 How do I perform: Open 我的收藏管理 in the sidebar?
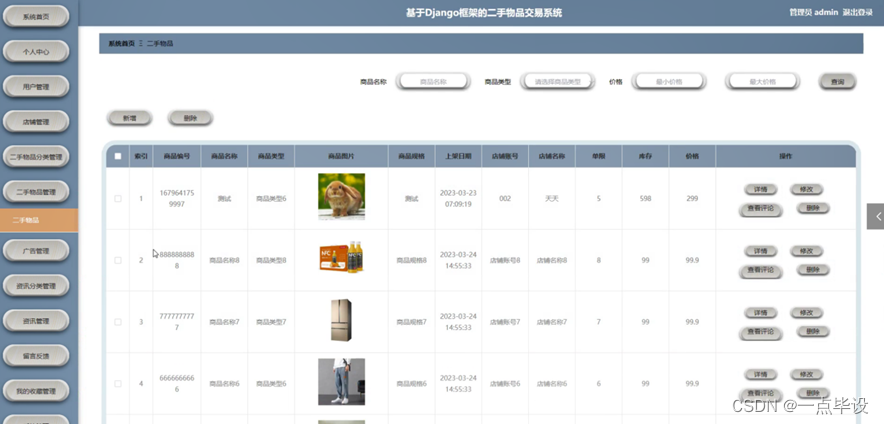click(x=36, y=391)
